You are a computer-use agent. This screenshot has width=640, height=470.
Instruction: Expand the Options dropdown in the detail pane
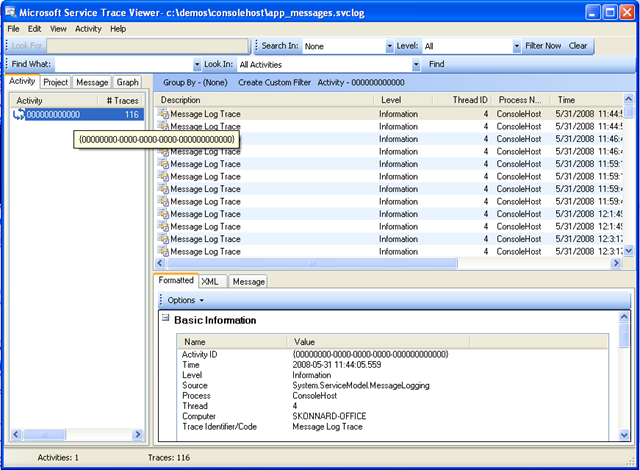[185, 300]
